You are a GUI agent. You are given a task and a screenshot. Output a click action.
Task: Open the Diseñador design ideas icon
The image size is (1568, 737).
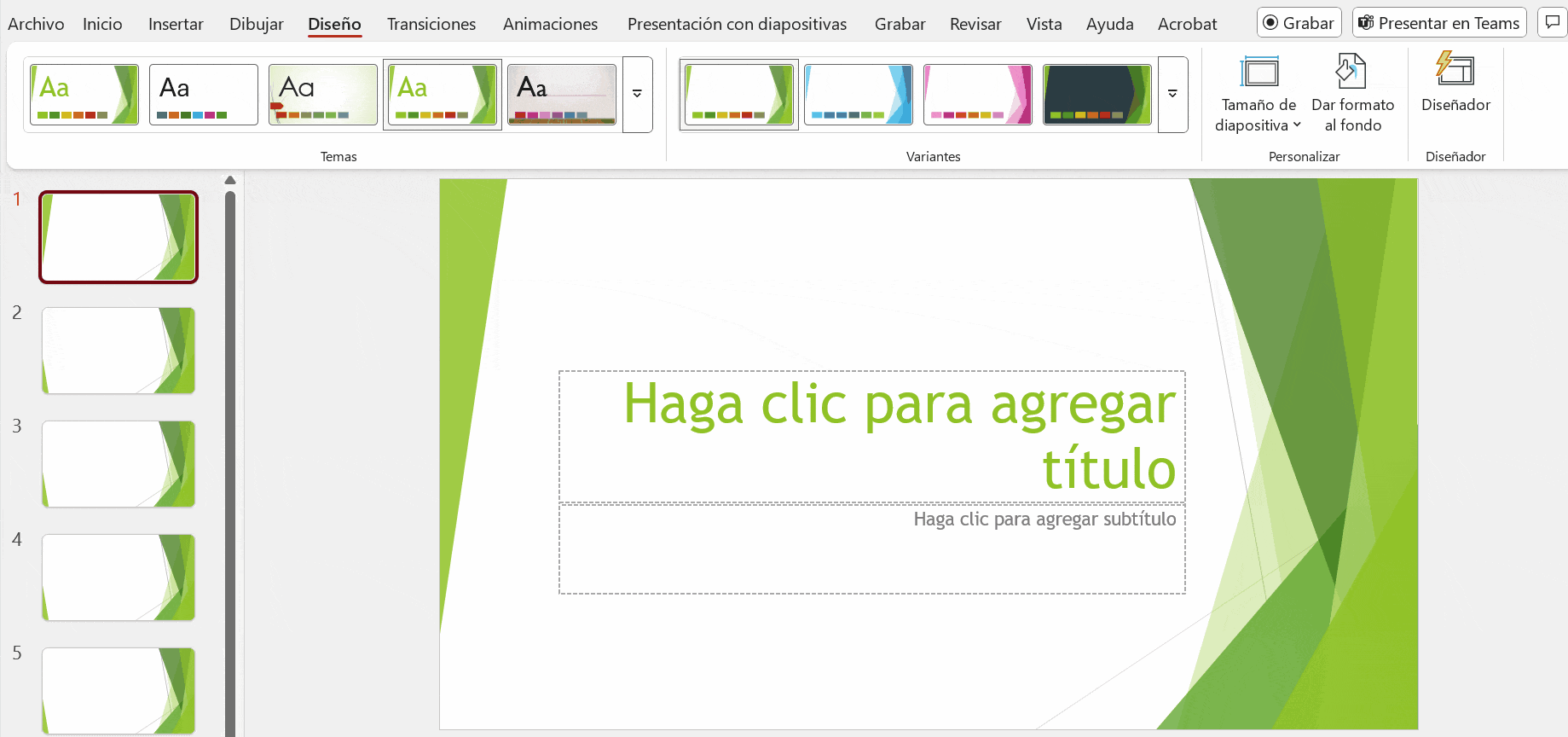(1455, 70)
